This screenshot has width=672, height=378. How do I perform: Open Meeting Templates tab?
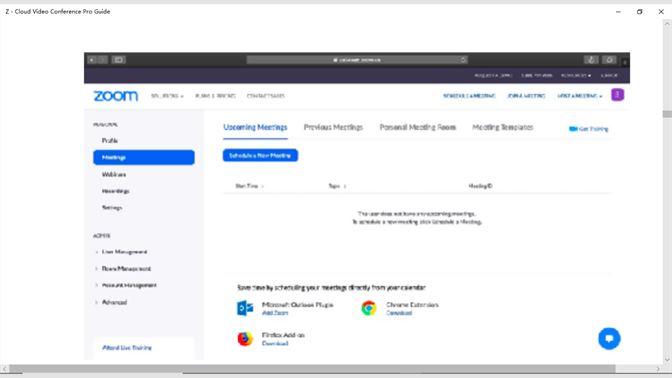[x=502, y=127]
